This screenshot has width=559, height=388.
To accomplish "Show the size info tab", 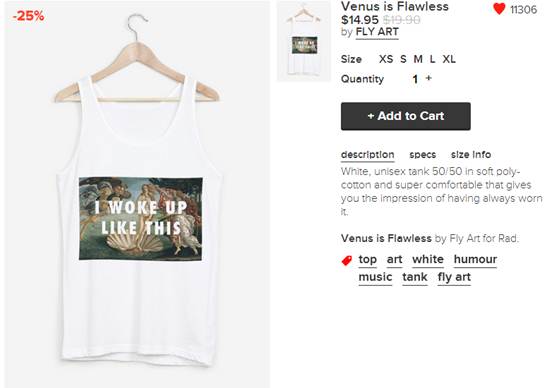I will tap(471, 155).
